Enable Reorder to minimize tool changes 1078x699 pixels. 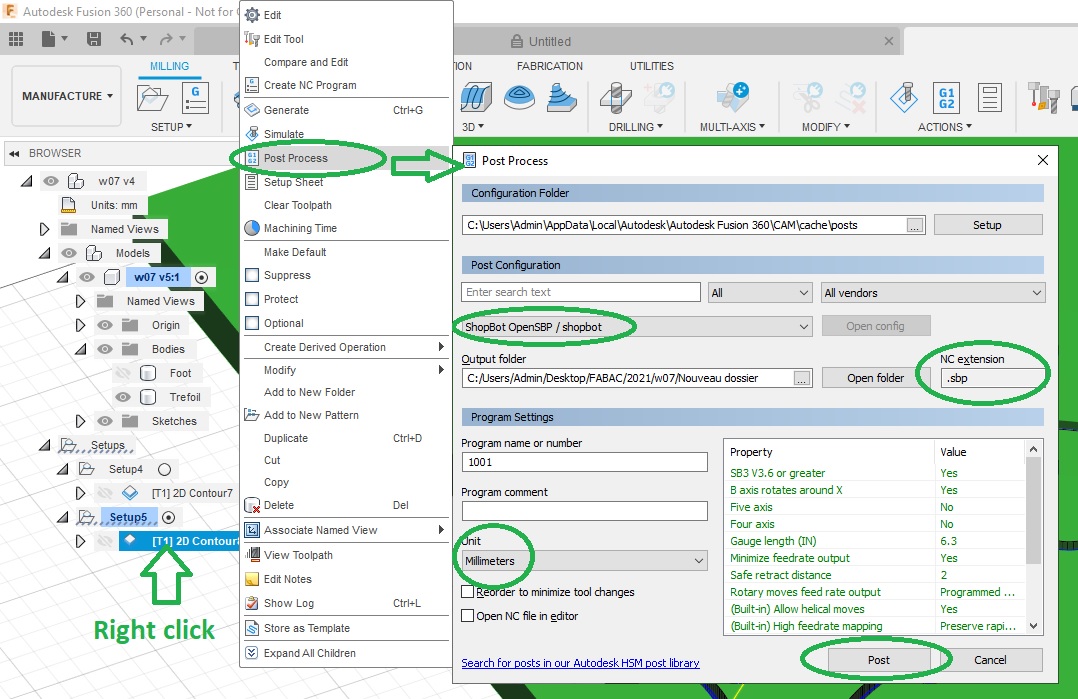tap(468, 592)
